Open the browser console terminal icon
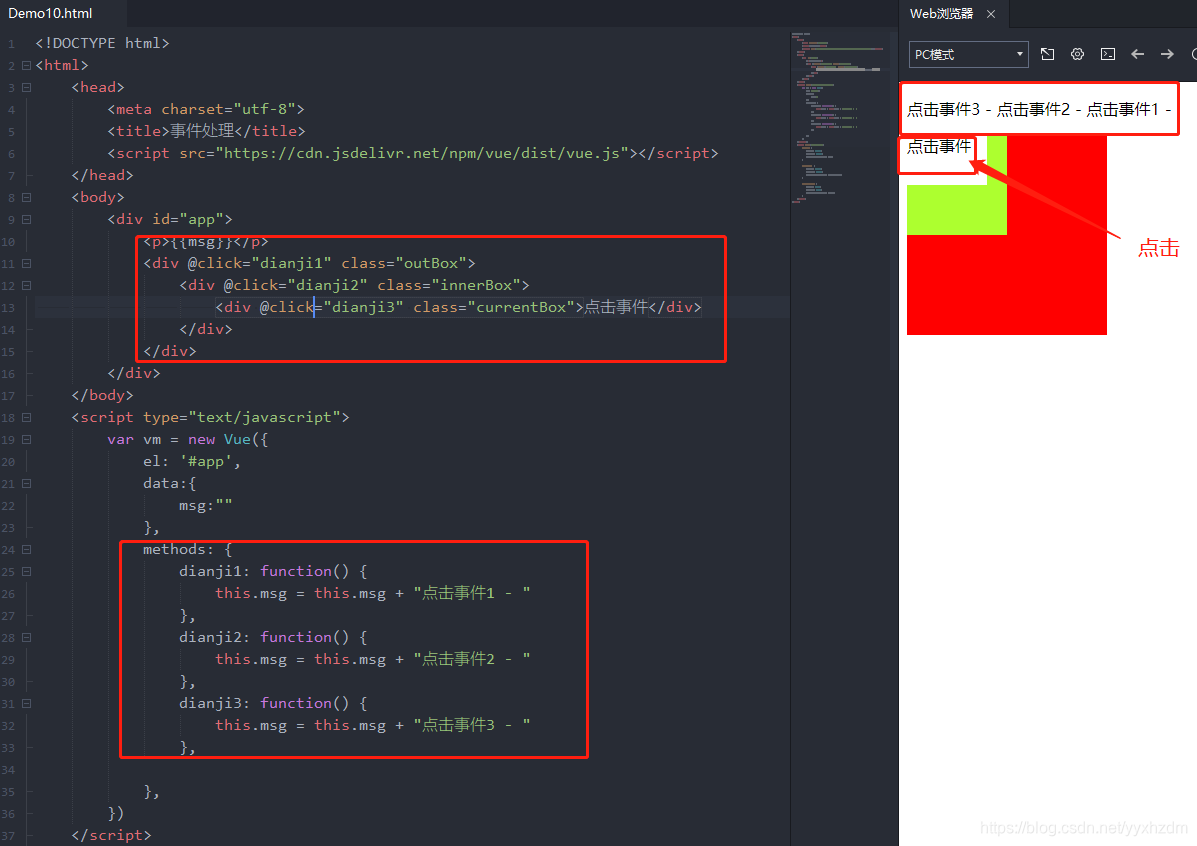Viewport: 1197px width, 846px height. point(1108,54)
